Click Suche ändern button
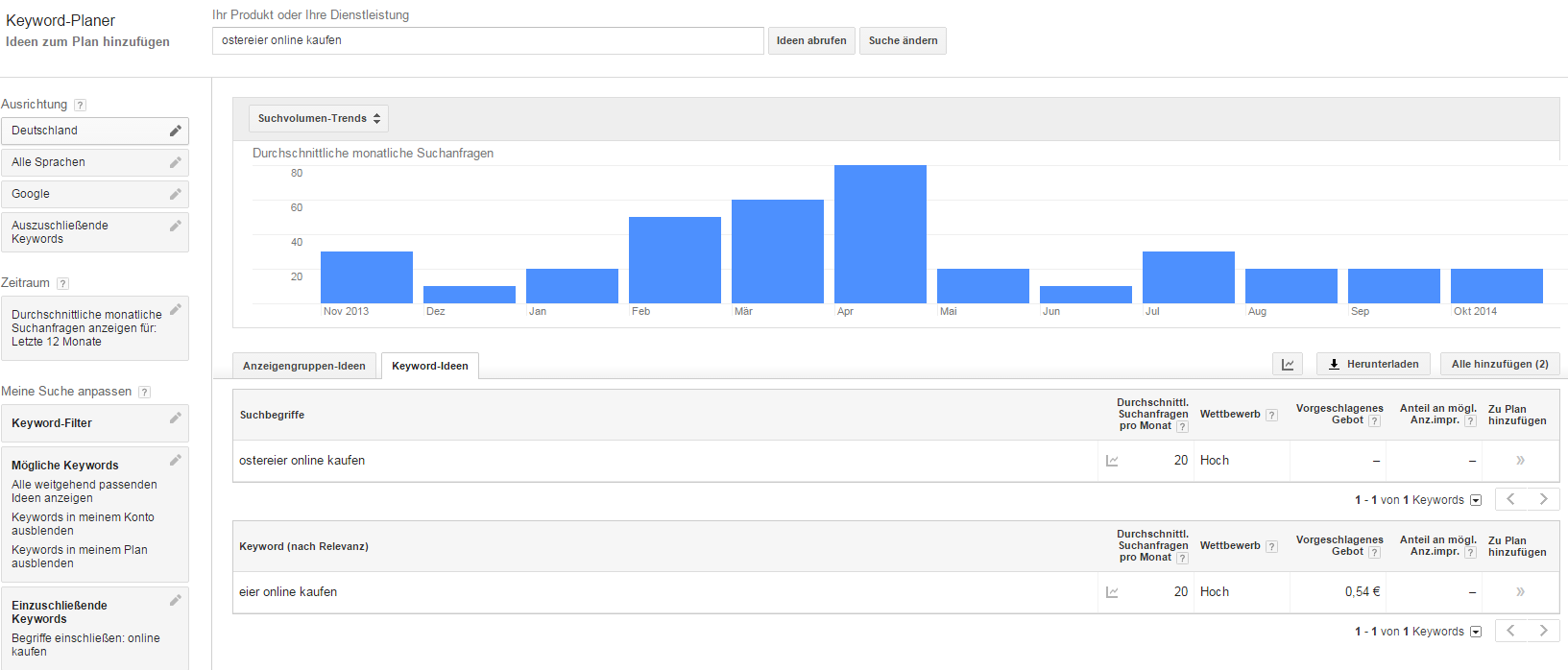This screenshot has width=1568, height=670. (x=903, y=40)
